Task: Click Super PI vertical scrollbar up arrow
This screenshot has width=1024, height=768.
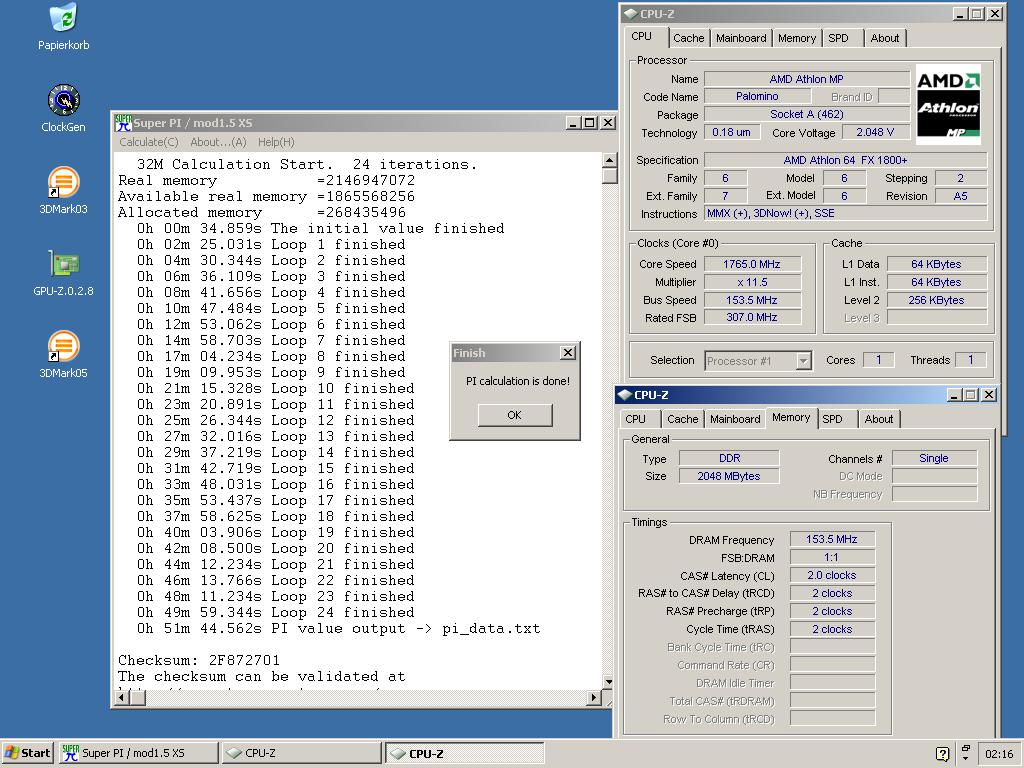Action: (609, 160)
